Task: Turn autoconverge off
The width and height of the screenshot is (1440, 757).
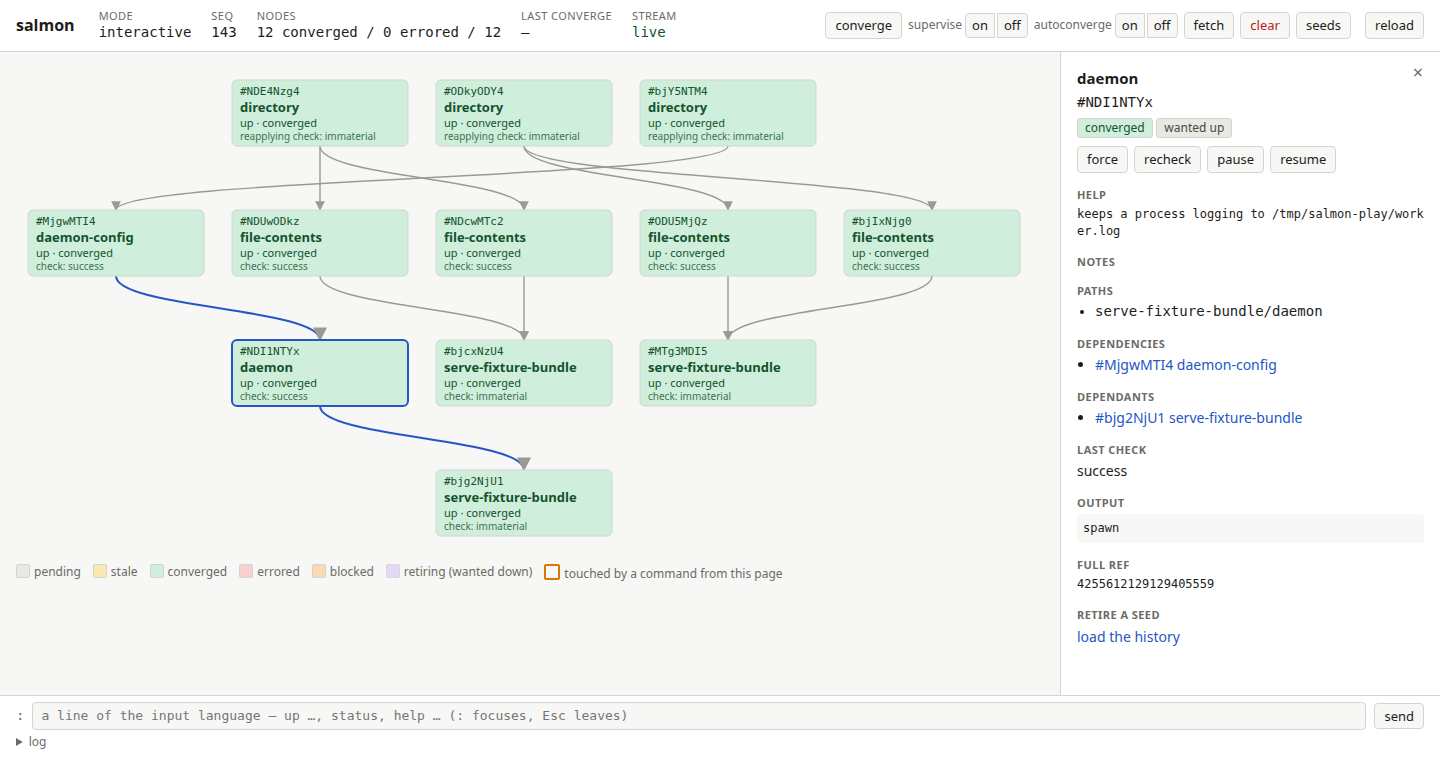Action: tap(1162, 25)
